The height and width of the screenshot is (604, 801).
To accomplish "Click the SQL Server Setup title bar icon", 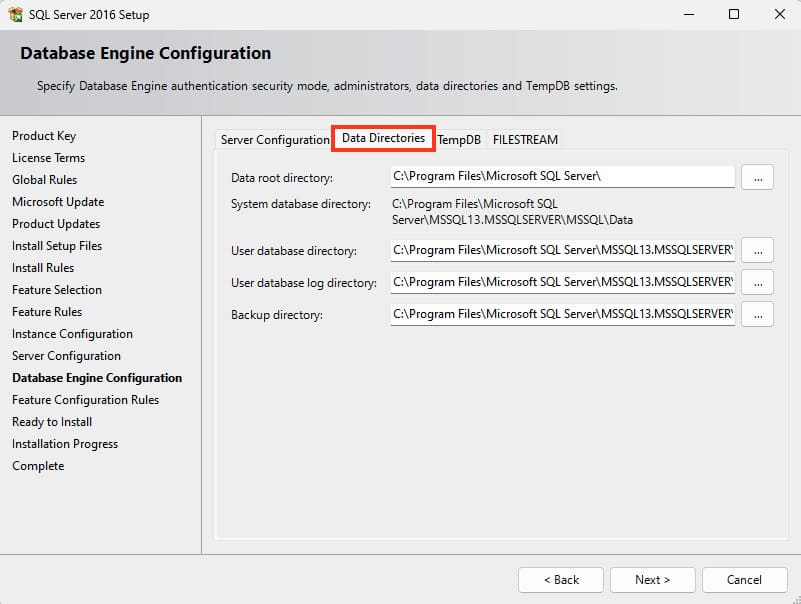I will (x=15, y=15).
